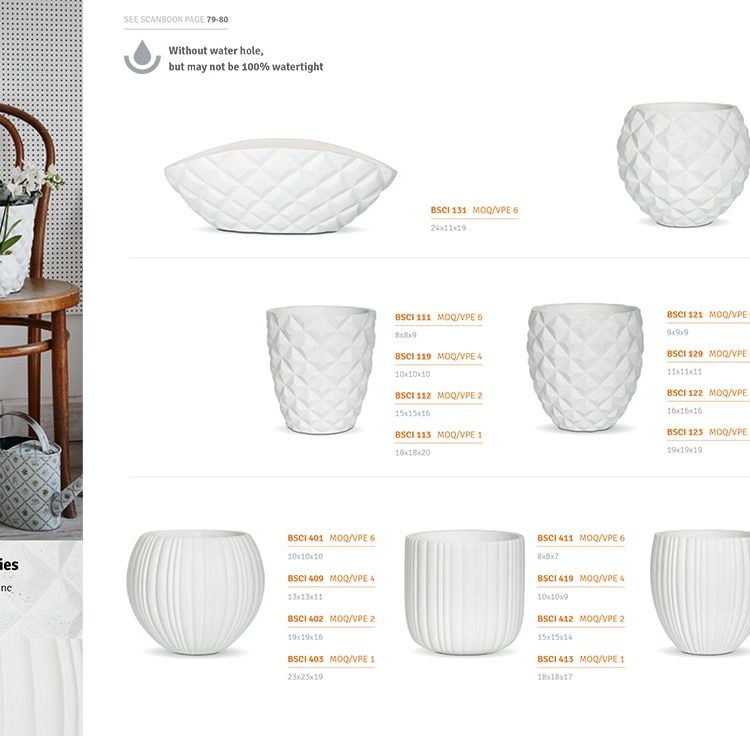Select the round ribbed bowl planter image
The width and height of the screenshot is (750, 736).
(196, 592)
